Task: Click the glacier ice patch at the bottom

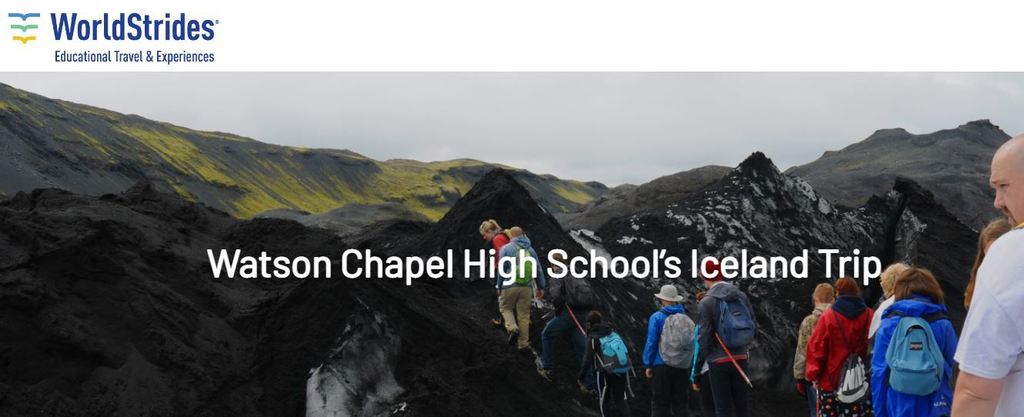Action: (354, 367)
